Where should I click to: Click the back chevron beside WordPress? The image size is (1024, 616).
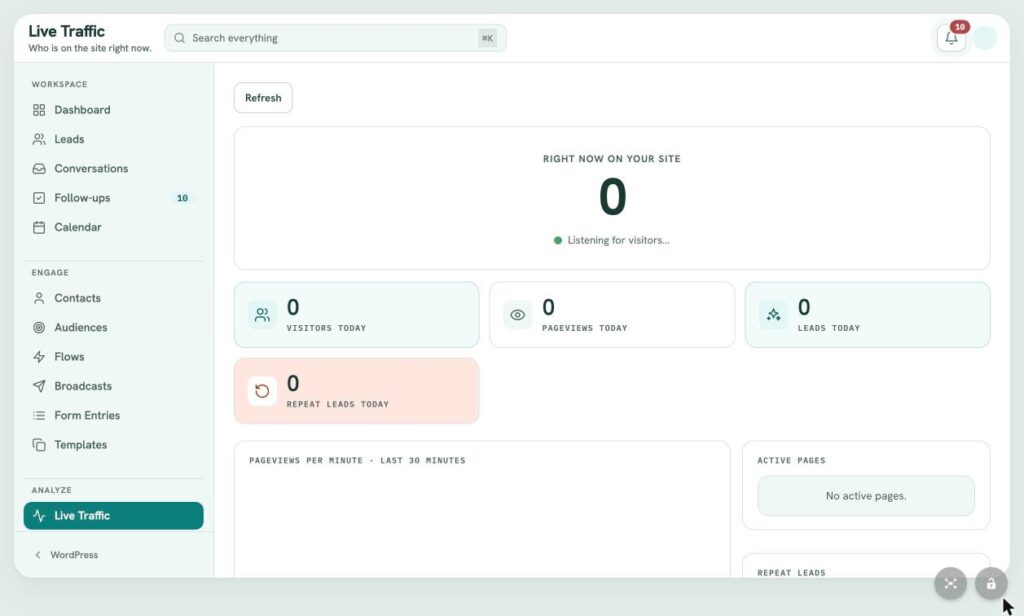click(38, 555)
